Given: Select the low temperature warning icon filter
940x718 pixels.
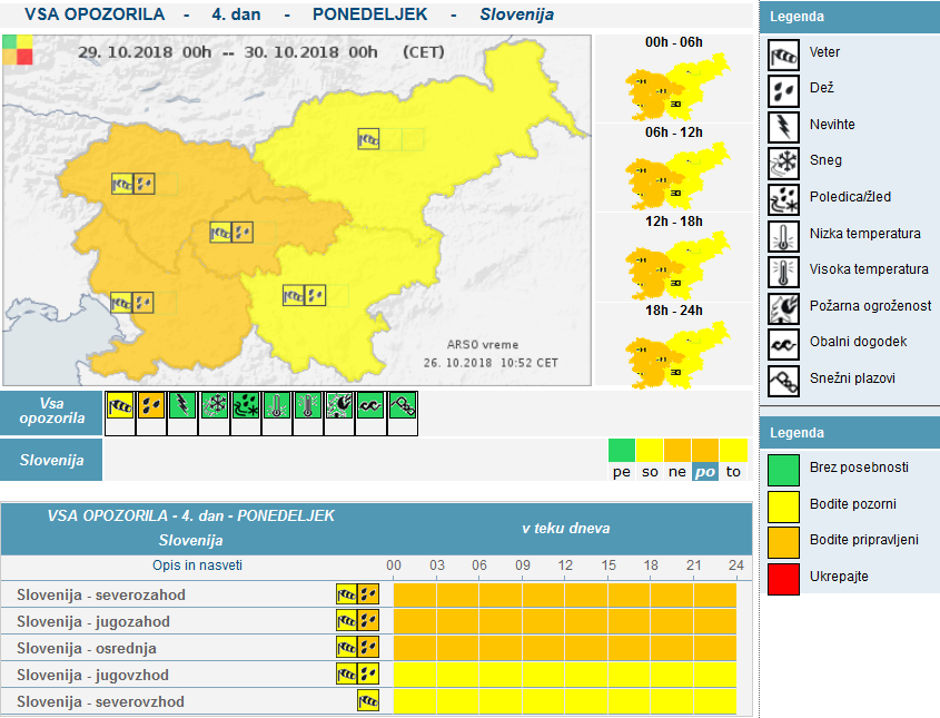Looking at the screenshot, I should [x=277, y=405].
